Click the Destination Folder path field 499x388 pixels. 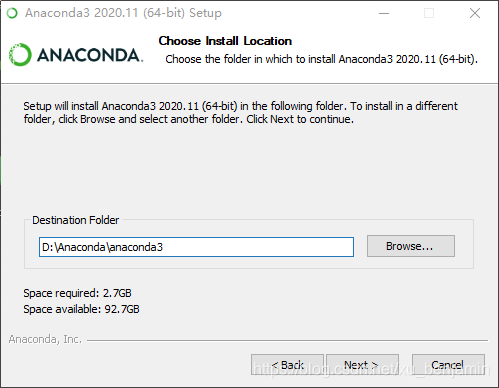click(x=196, y=247)
